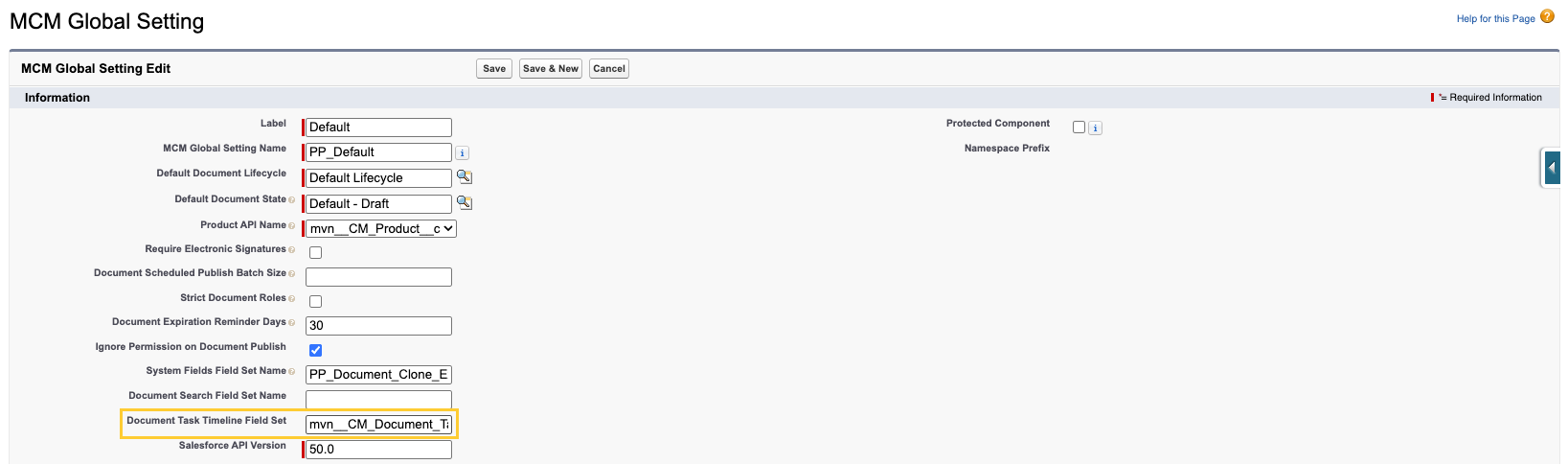Click the System Fields Field Set Name input
Viewport: 1568px width, 464px height.
[x=378, y=375]
